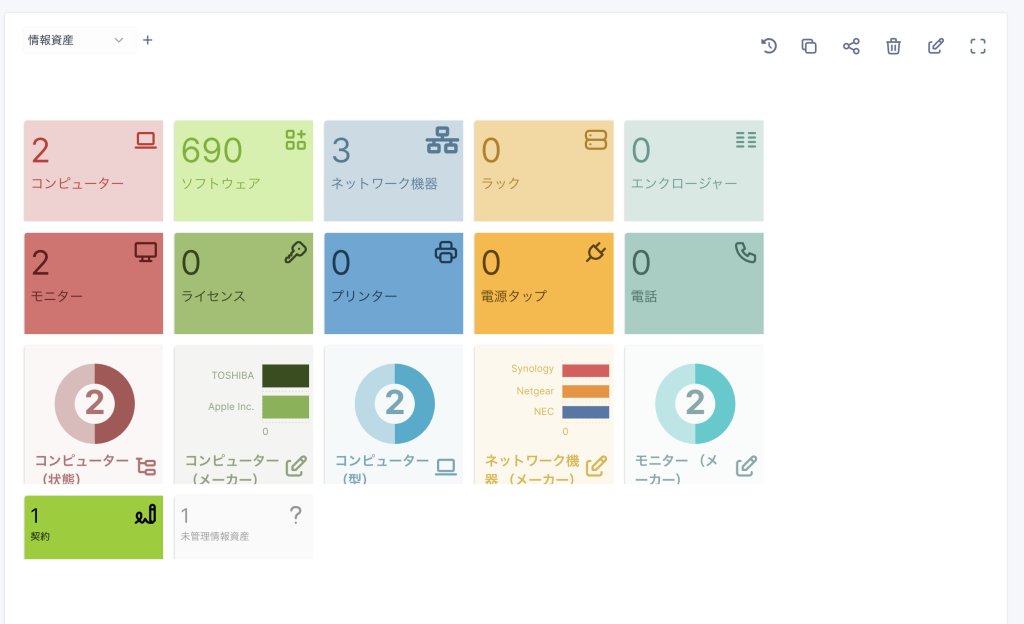Click the network devices icon on ネットワーク機器 card

click(x=441, y=141)
